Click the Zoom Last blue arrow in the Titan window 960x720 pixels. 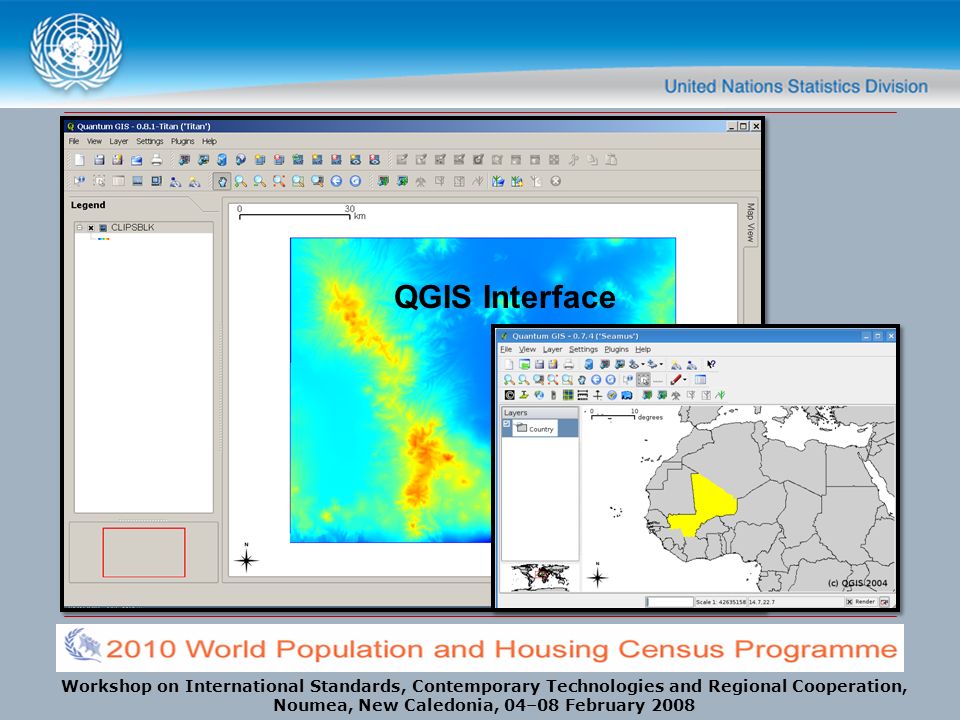[x=336, y=181]
